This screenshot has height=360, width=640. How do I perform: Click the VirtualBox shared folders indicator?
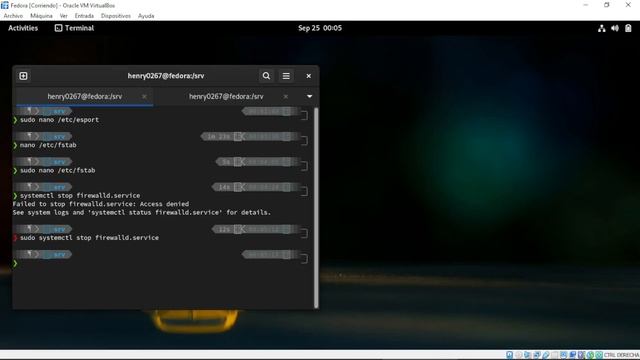[x=555, y=355]
